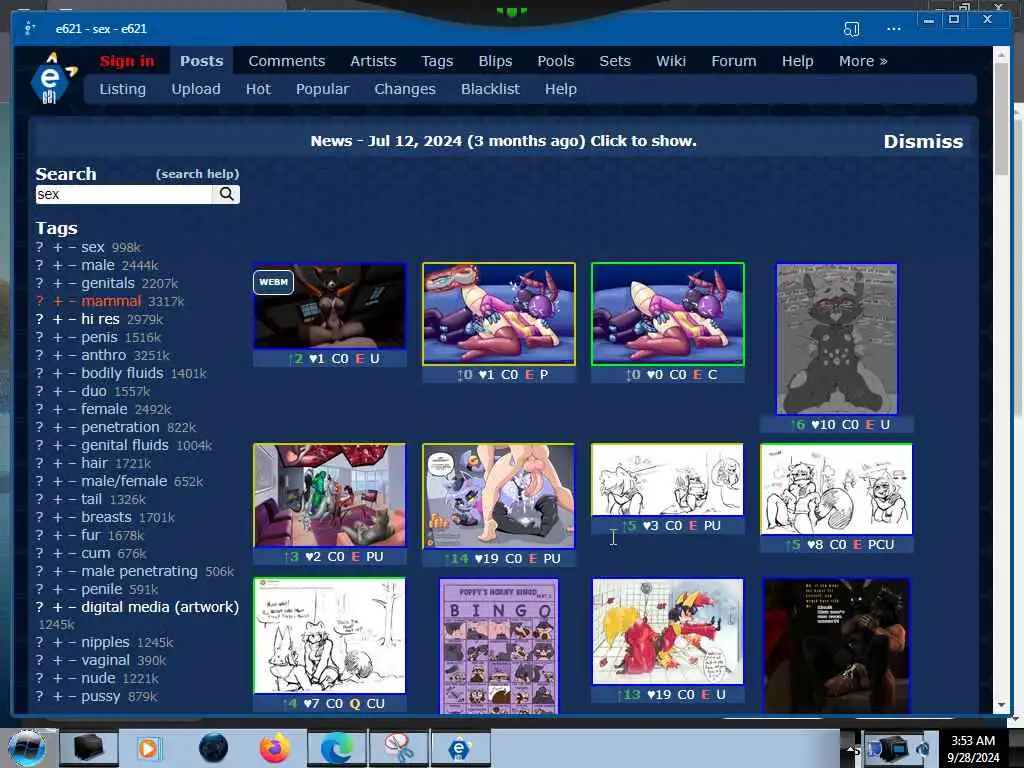The width and height of the screenshot is (1024, 768).
Task: Open the sketch thumbnail rated Q CU
Action: pyautogui.click(x=329, y=635)
